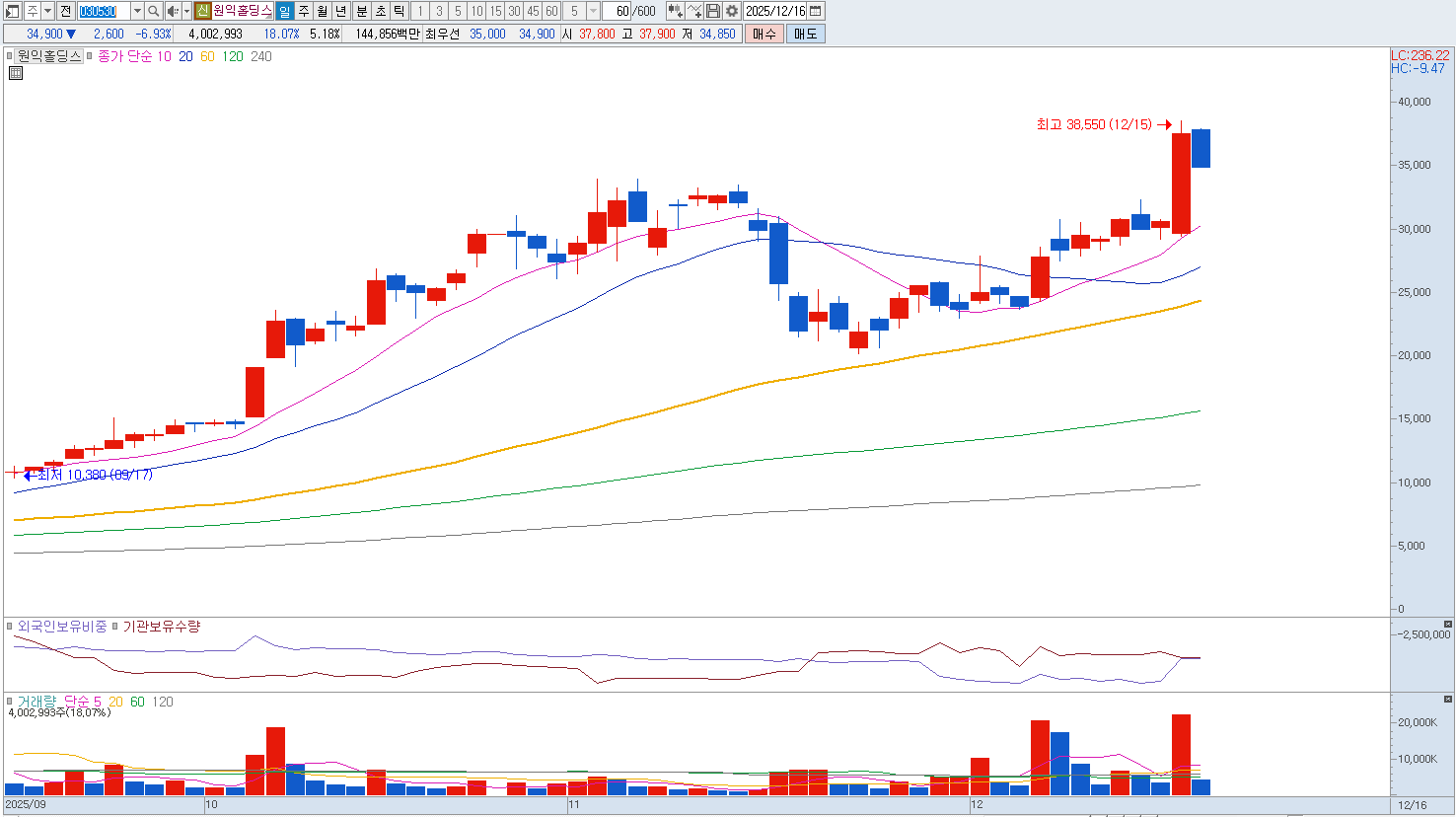Select the 틱 (tick) period tab

click(x=399, y=11)
